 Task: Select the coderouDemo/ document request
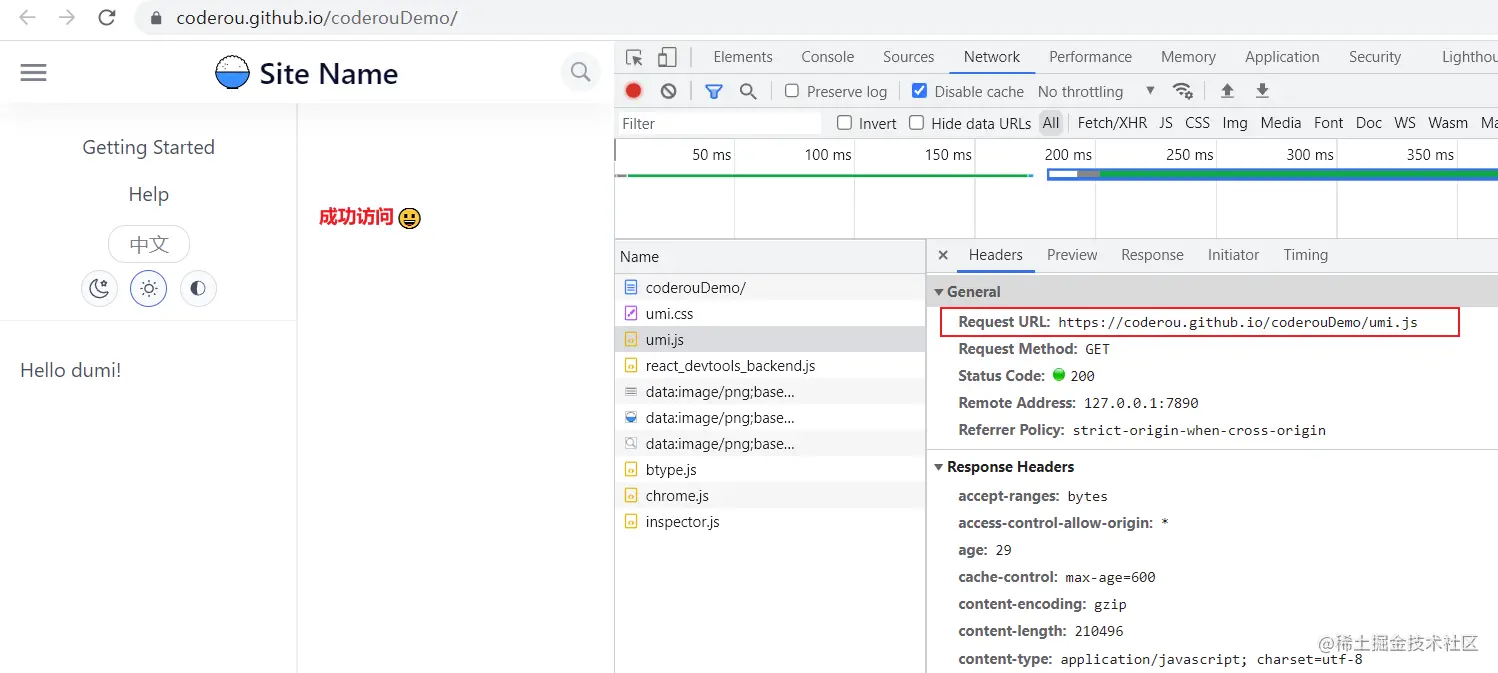coord(770,287)
